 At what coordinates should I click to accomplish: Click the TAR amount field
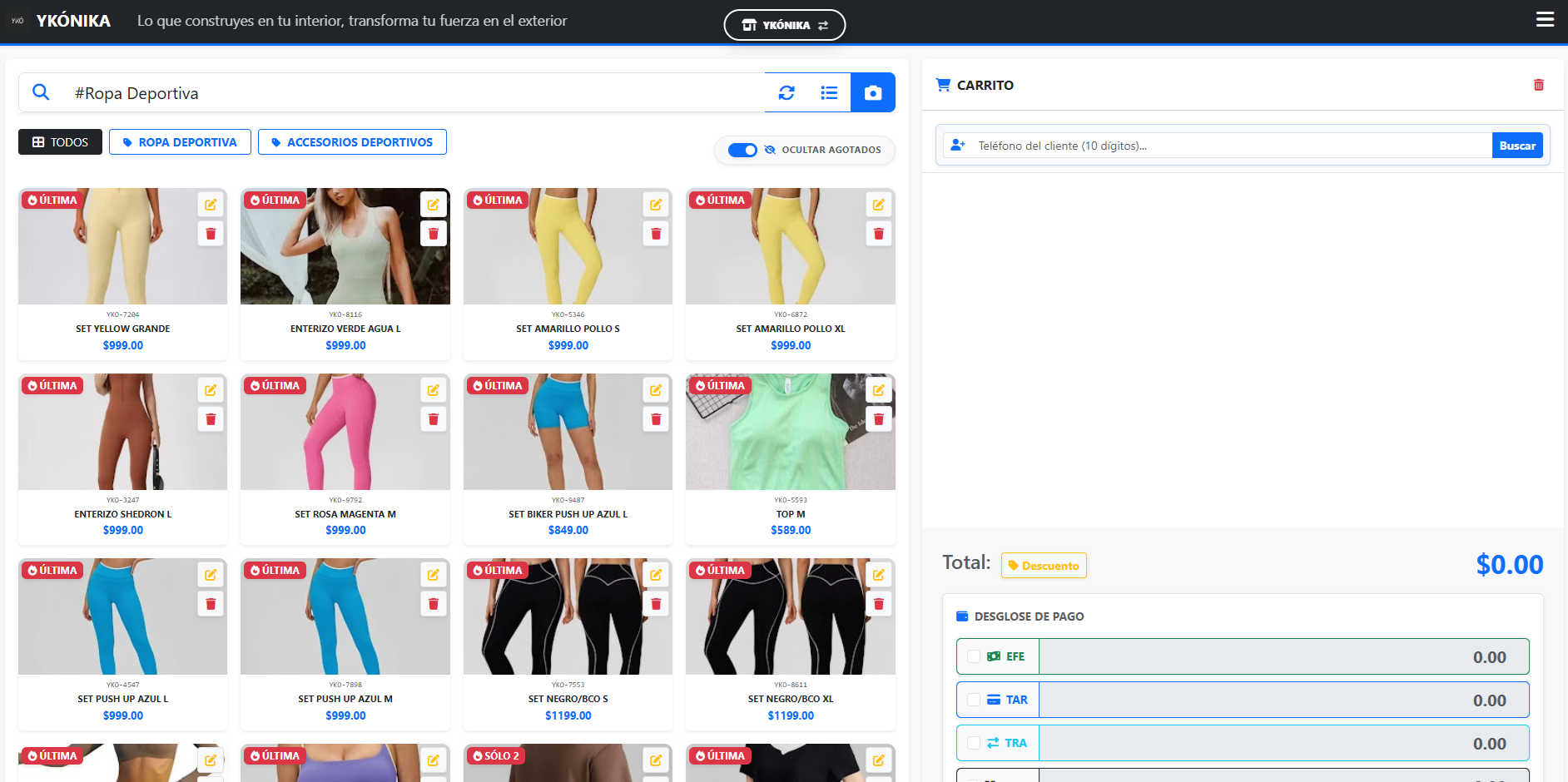pos(1283,700)
